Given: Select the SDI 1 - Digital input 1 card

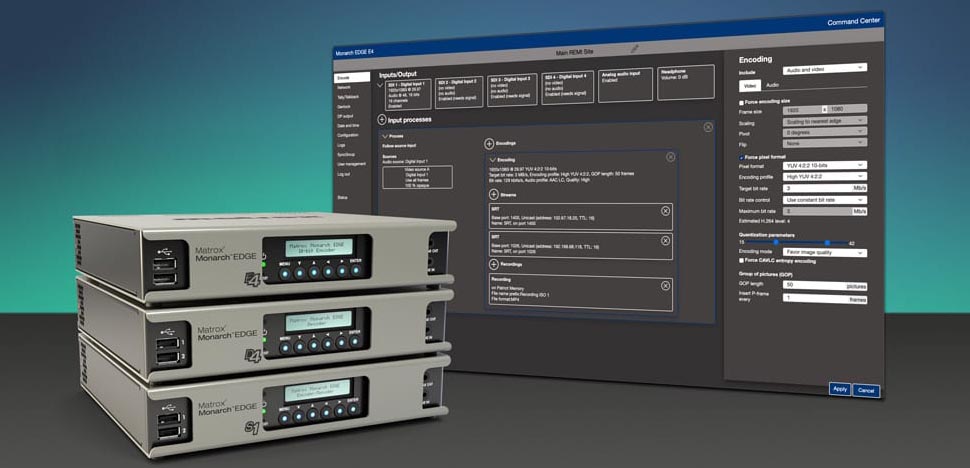Looking at the screenshot, I should click(x=408, y=94).
